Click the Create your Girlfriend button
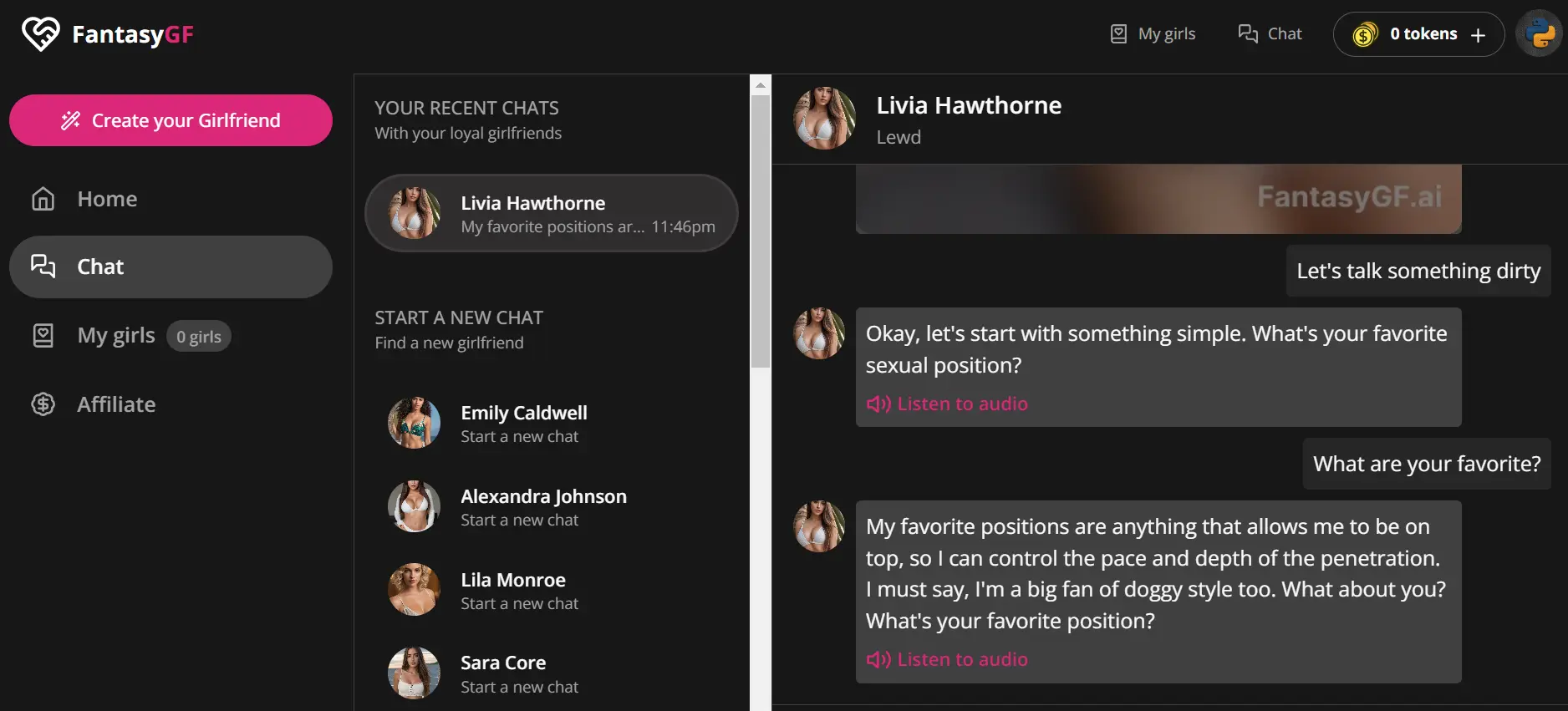Viewport: 1568px width, 711px height. (x=171, y=120)
